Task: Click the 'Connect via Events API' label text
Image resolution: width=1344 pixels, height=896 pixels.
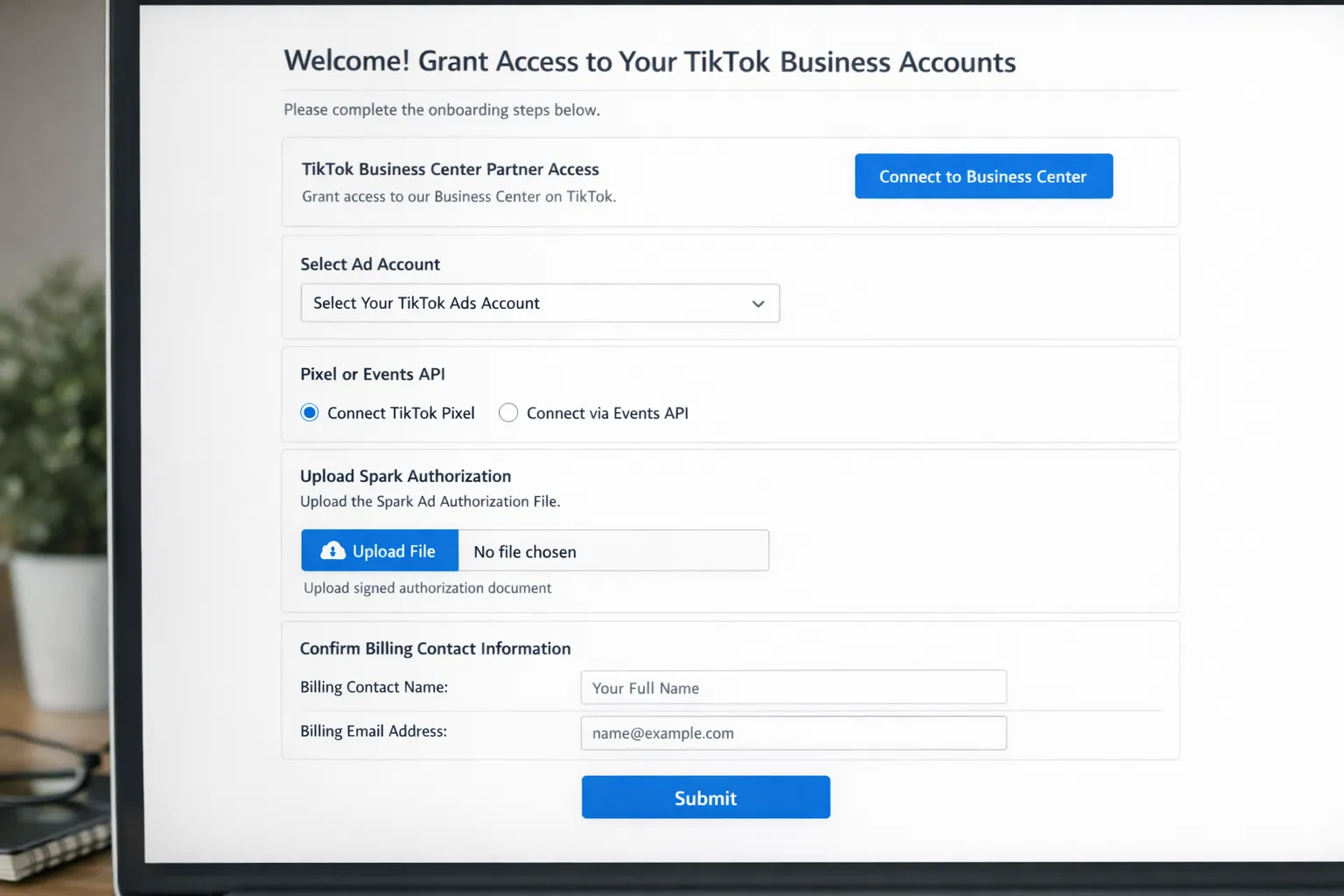Action: pos(607,413)
